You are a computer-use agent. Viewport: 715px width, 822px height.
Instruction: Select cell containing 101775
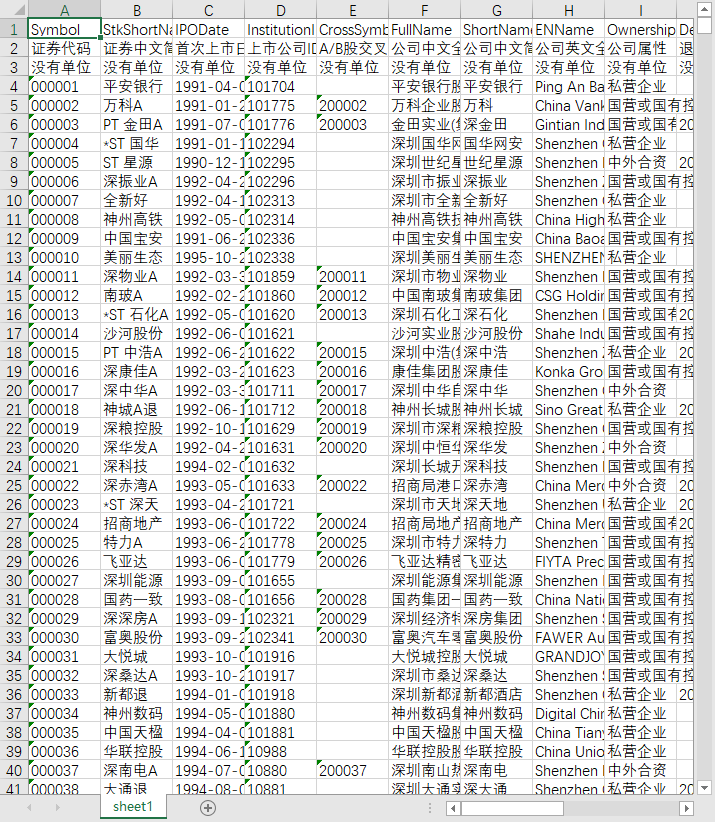click(x=280, y=105)
